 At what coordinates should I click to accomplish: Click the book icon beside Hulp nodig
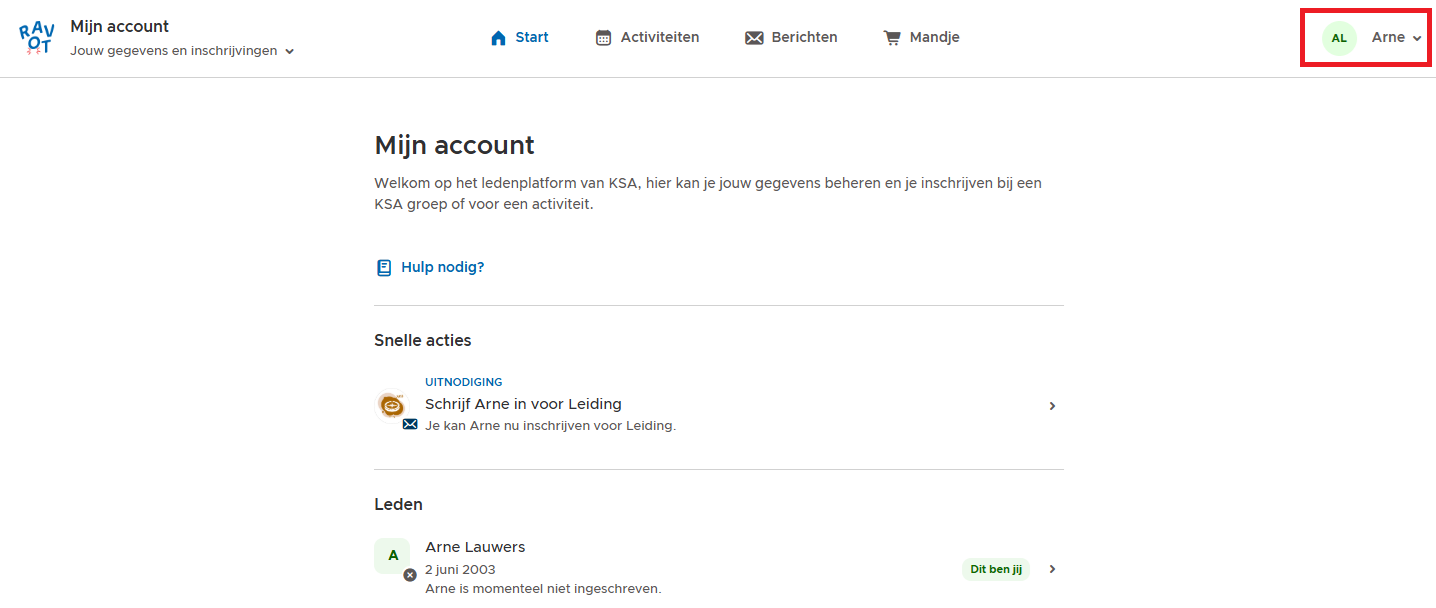tap(384, 267)
